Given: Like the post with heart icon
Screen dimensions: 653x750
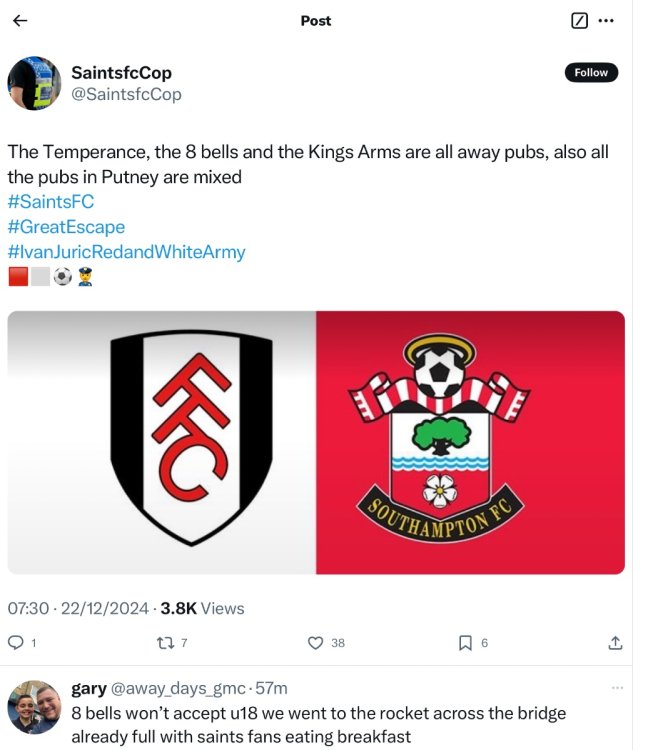Looking at the screenshot, I should point(316,642).
